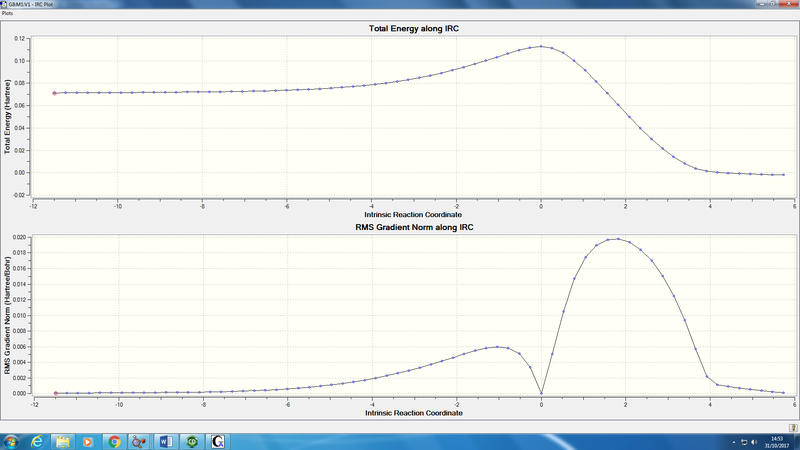
Task: Open the green circular app in taskbar
Action: click(x=192, y=442)
